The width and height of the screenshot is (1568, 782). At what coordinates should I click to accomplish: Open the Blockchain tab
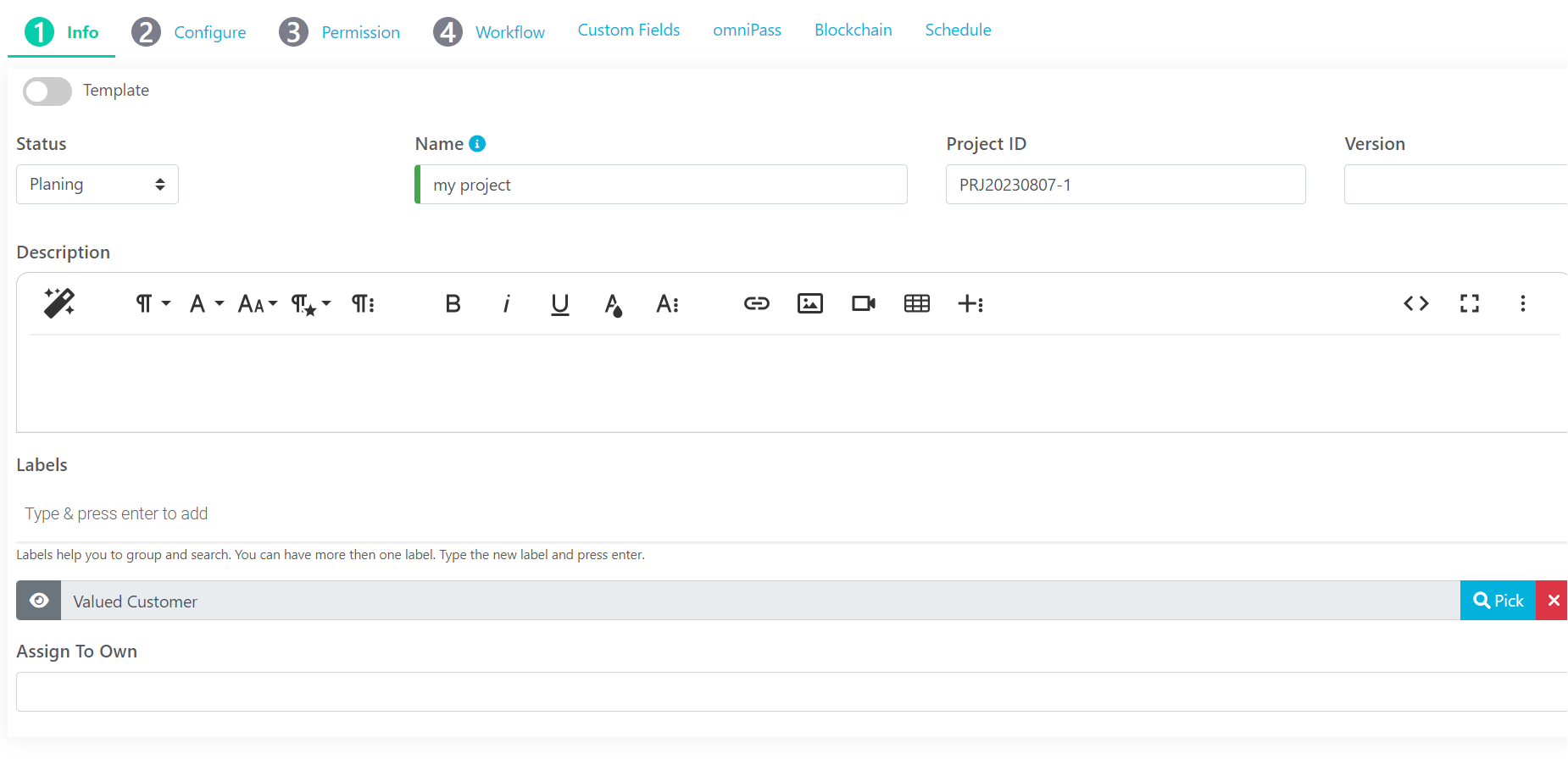click(853, 30)
